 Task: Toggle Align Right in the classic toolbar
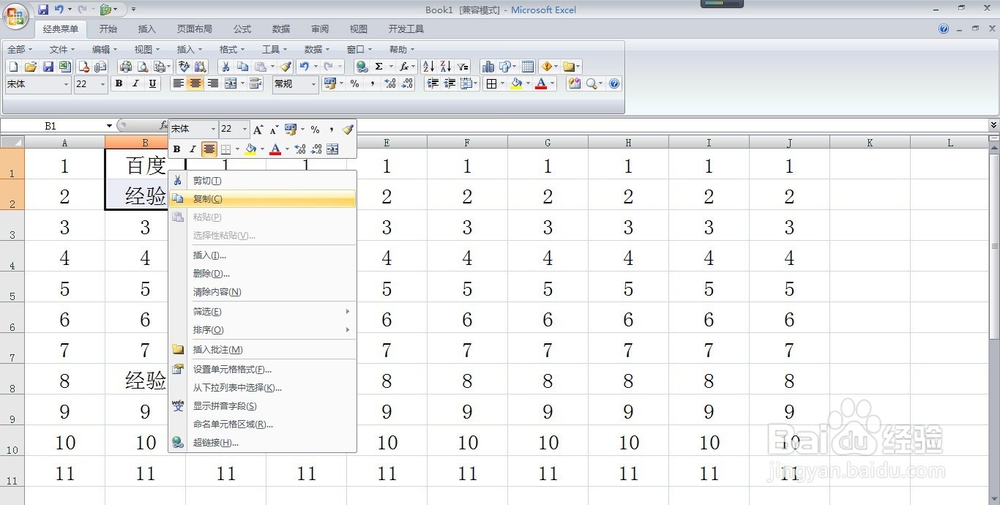[x=212, y=84]
